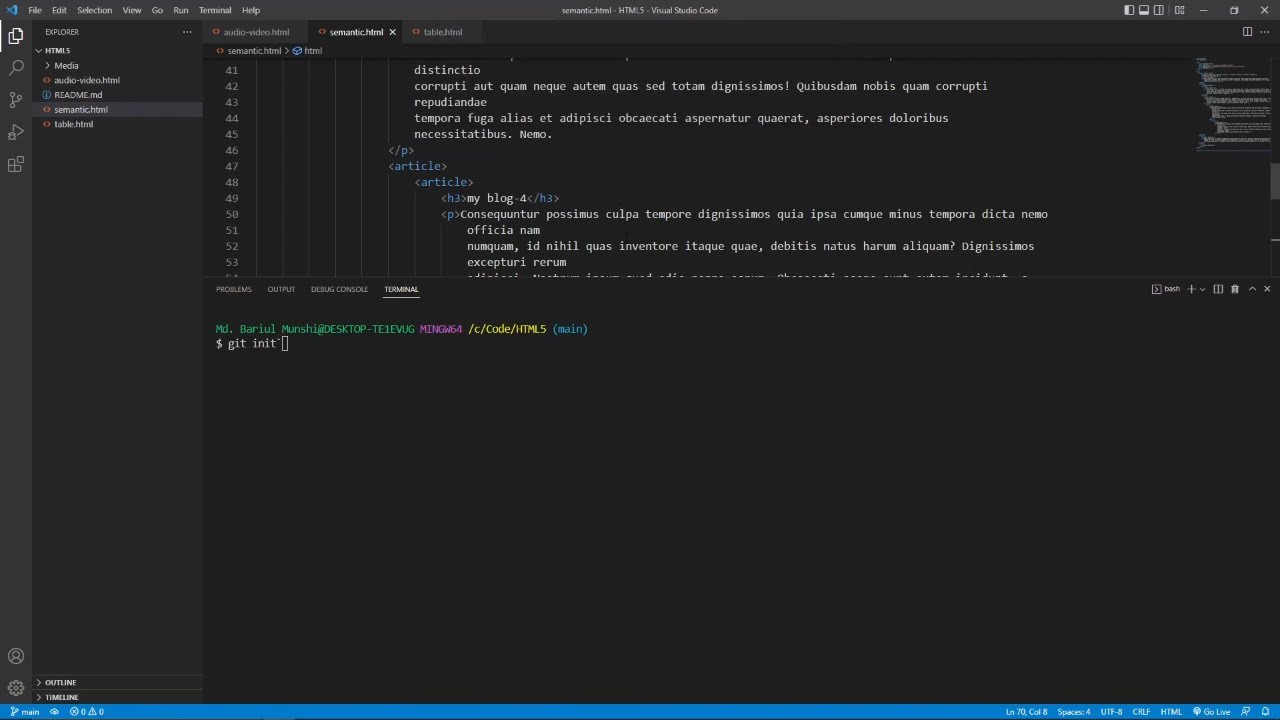Switch to the Debug Console tab
The image size is (1280, 720).
point(340,289)
